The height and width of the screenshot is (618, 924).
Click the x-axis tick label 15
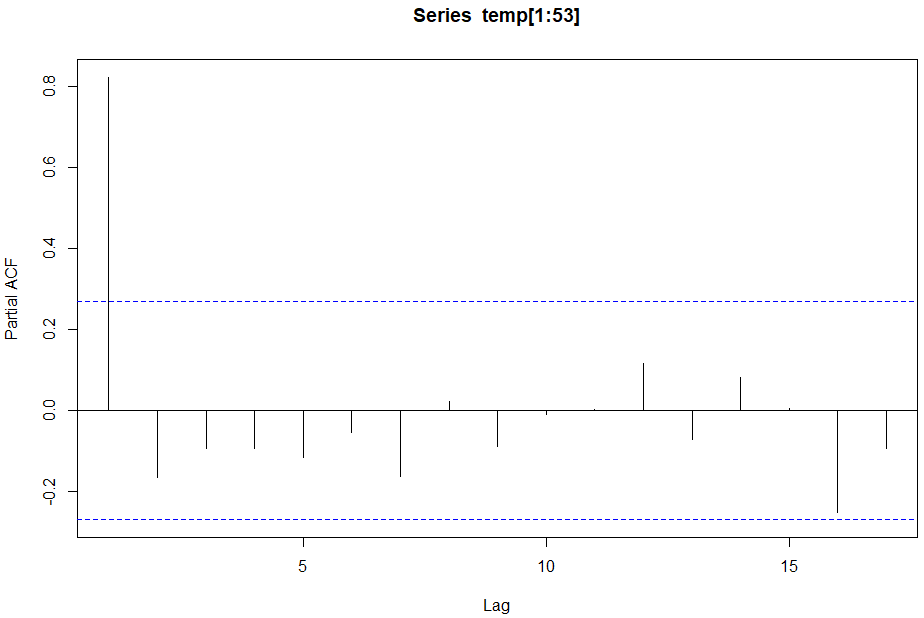click(x=789, y=567)
